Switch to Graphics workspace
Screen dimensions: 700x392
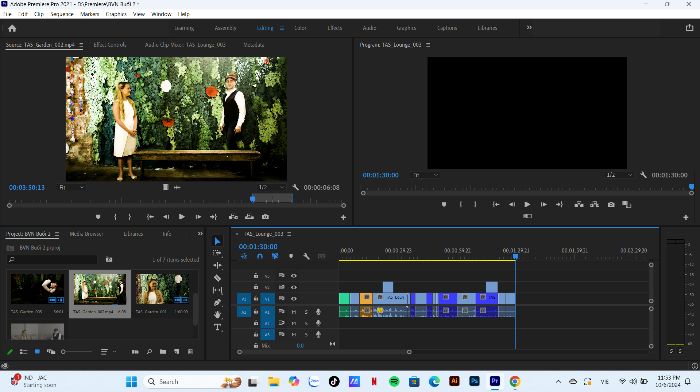[406, 28]
